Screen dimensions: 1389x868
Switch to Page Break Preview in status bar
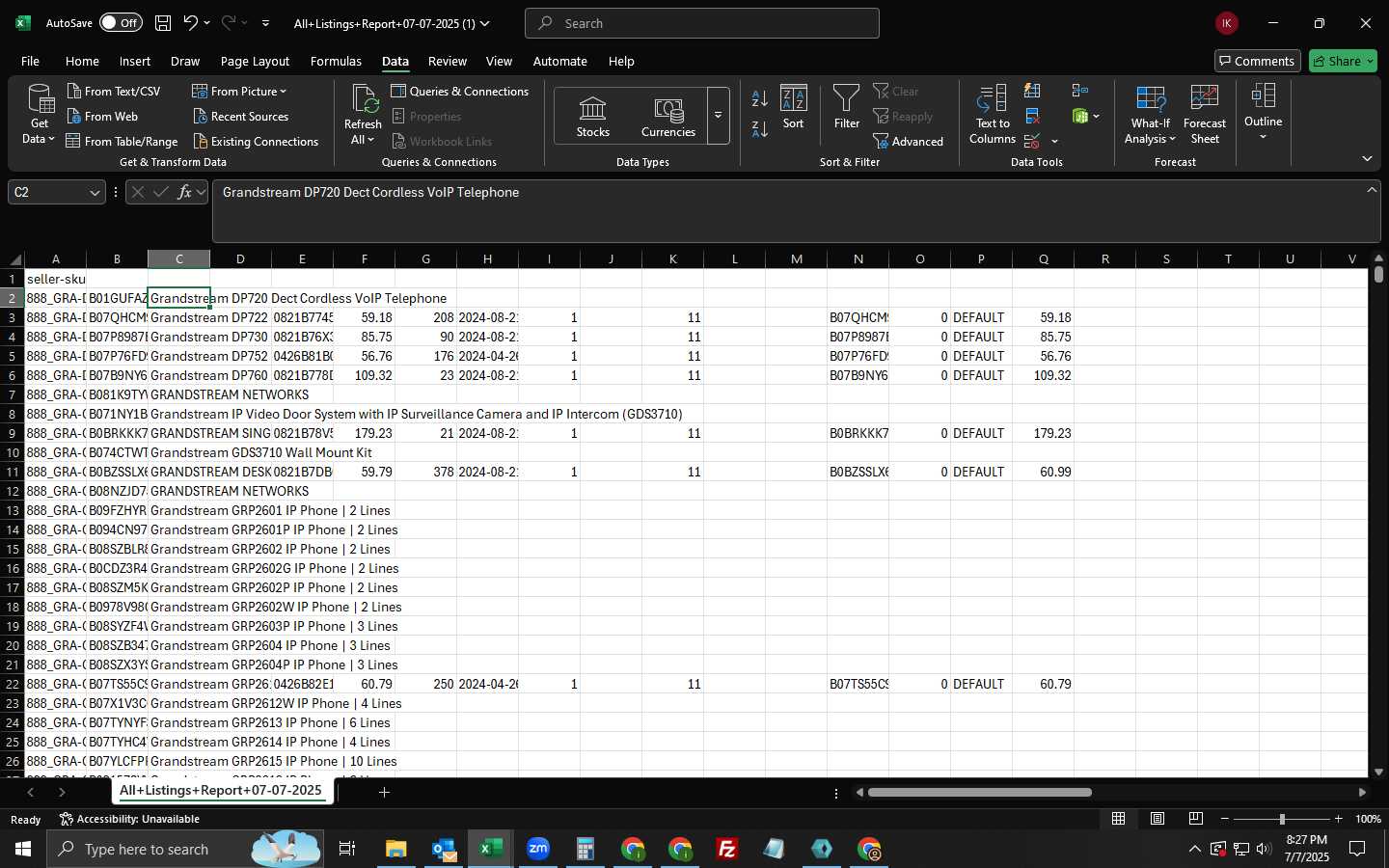pos(1195,819)
